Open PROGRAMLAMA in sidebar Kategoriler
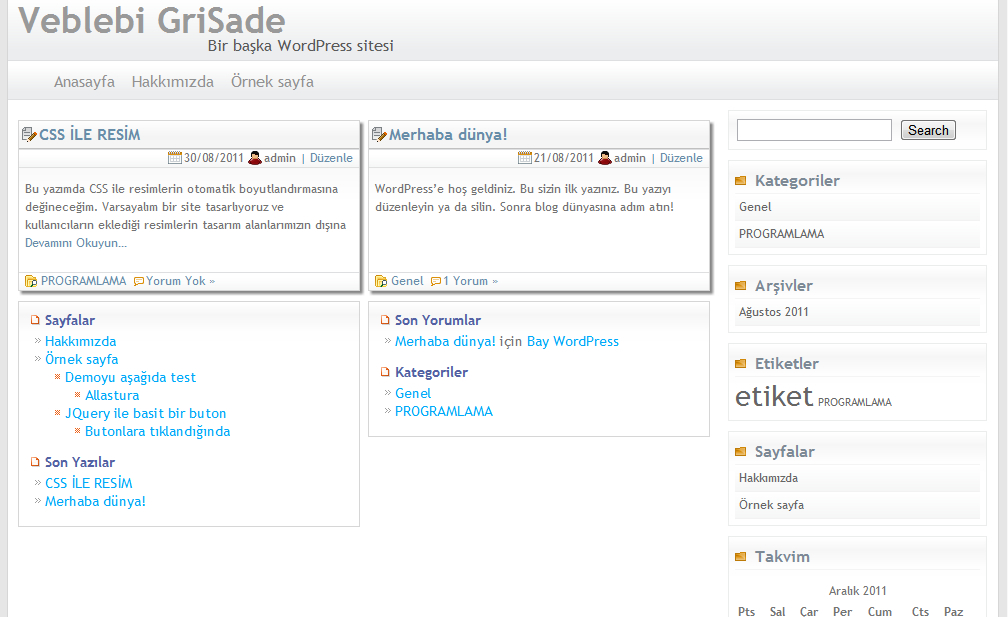 pos(781,234)
